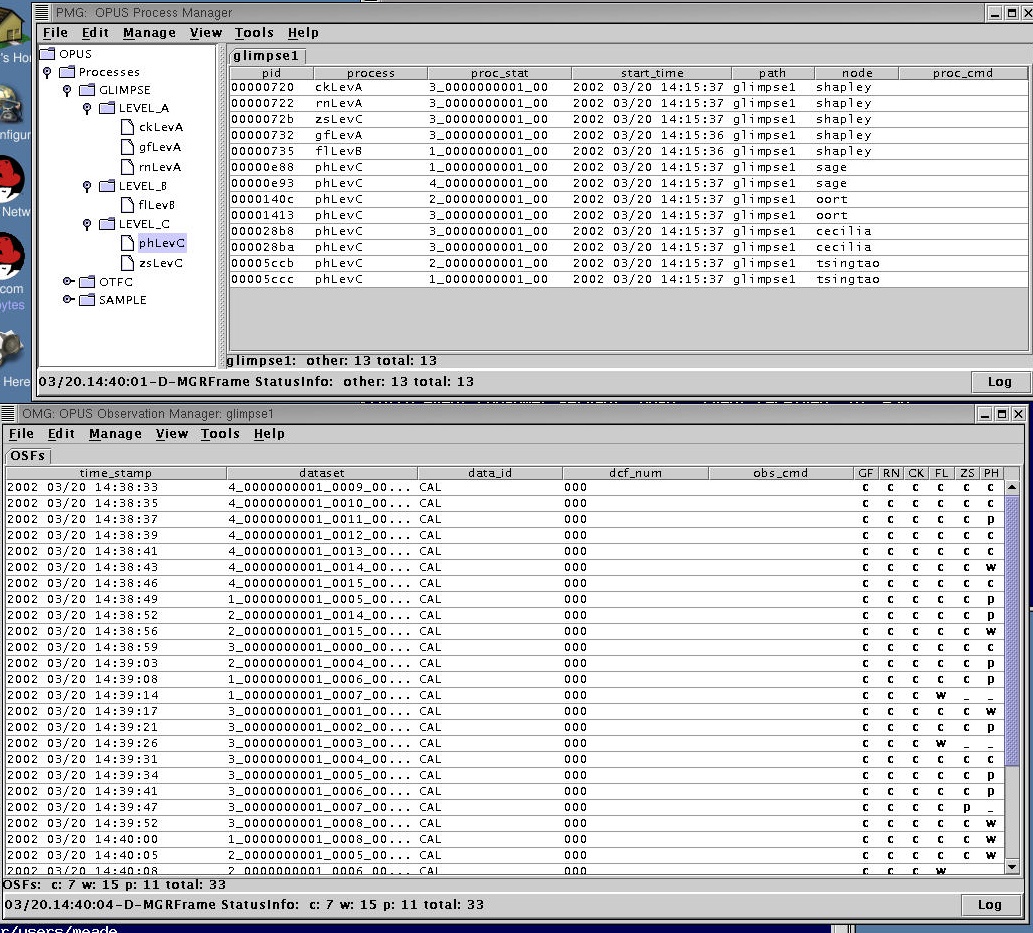
Task: Click the OTFC folder icon
Action: tap(88, 282)
